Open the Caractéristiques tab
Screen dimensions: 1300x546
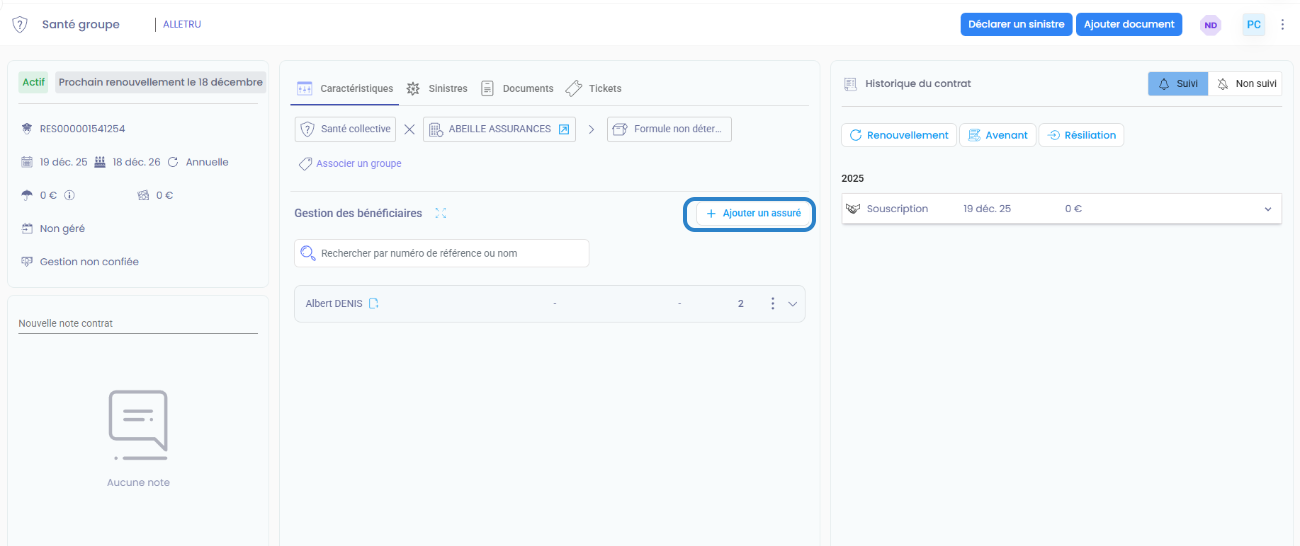(x=346, y=88)
